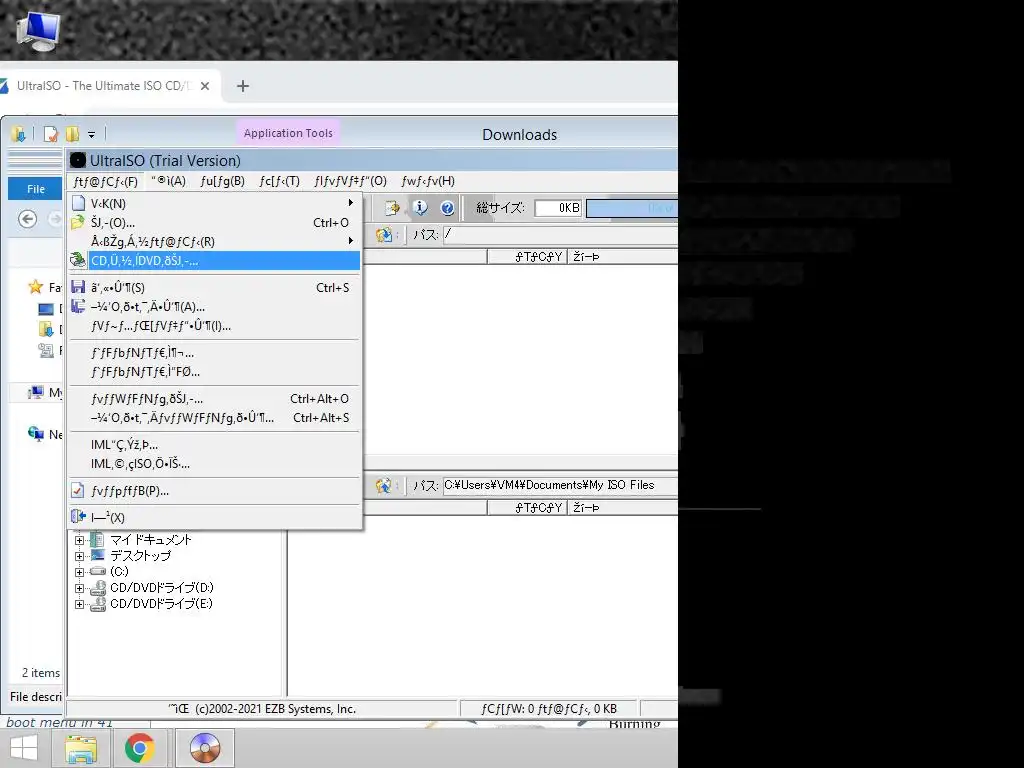The height and width of the screenshot is (768, 1024).
Task: Expand the CD/DVDドライブ(E:) tree node
Action: pos(79,604)
